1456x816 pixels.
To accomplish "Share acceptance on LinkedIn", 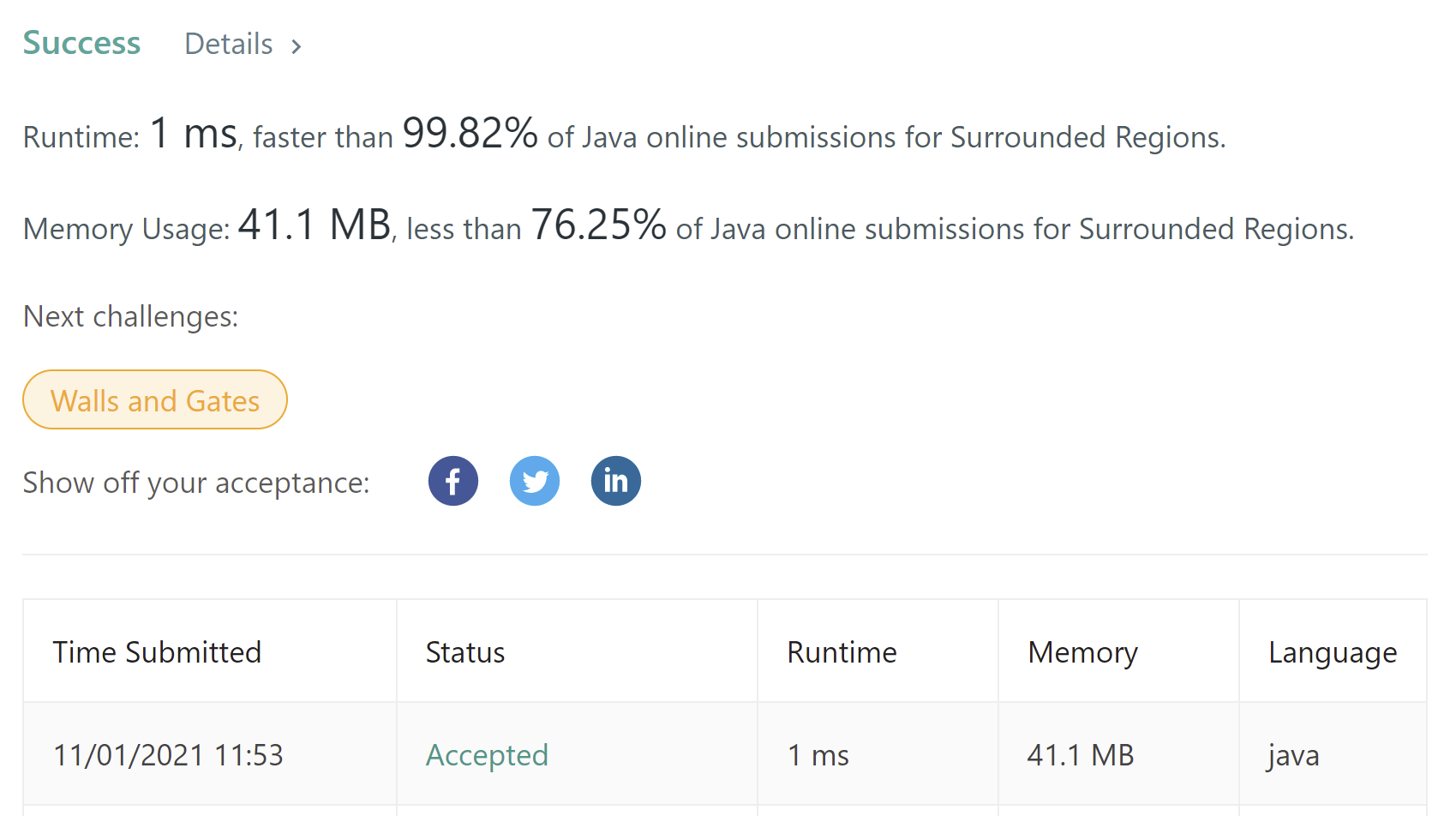I will 615,481.
